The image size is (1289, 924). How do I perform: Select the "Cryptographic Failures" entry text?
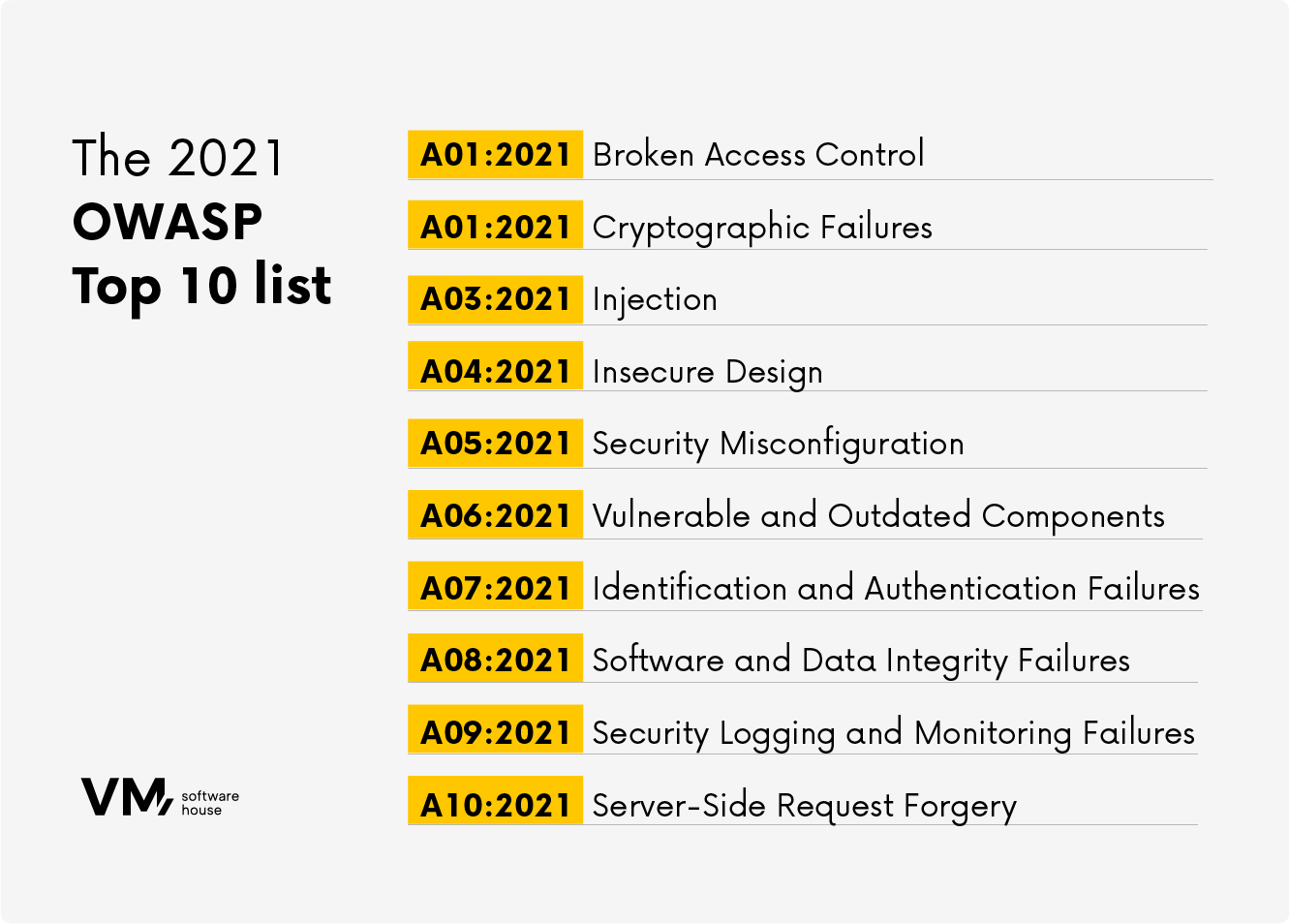pyautogui.click(x=762, y=228)
